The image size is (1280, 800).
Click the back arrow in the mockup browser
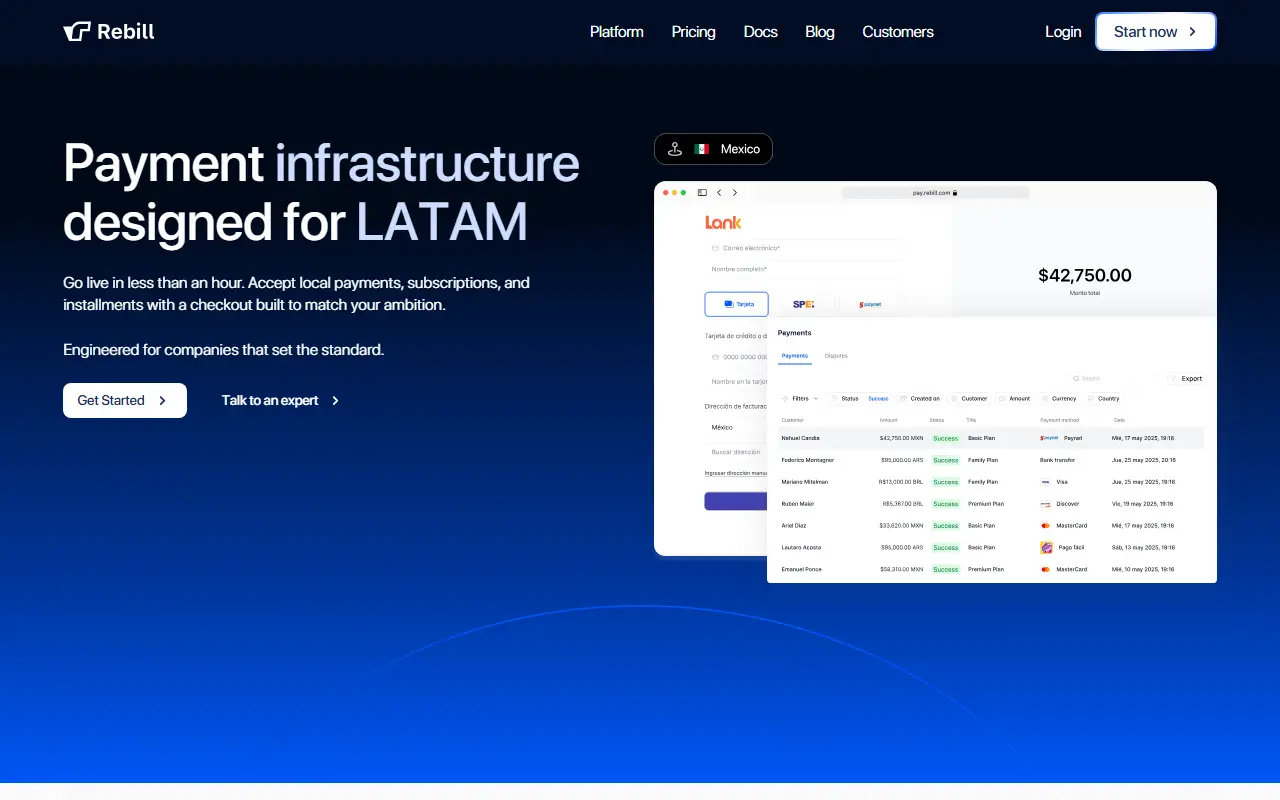(x=719, y=193)
